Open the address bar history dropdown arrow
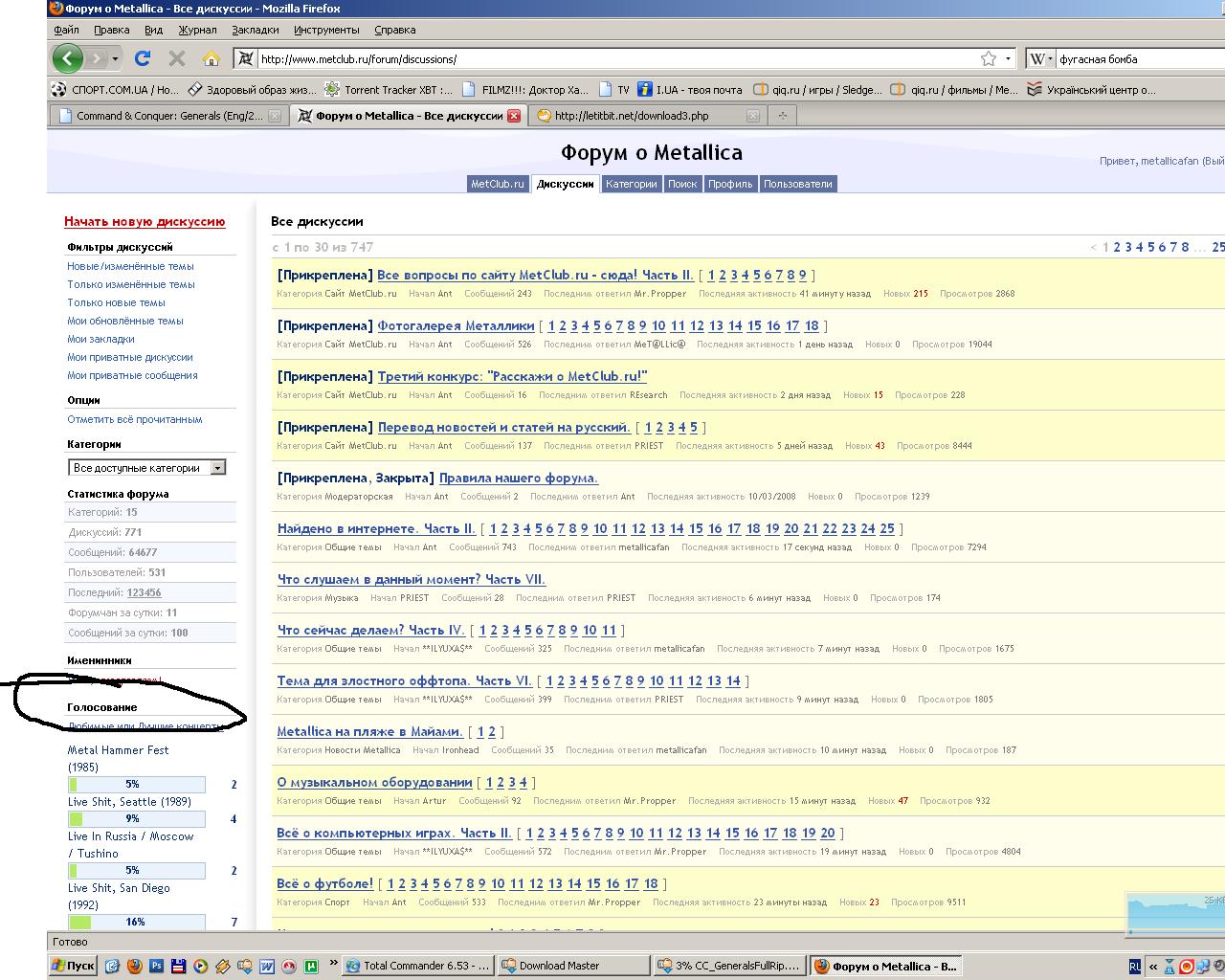The width and height of the screenshot is (1225, 980). coord(1008,58)
